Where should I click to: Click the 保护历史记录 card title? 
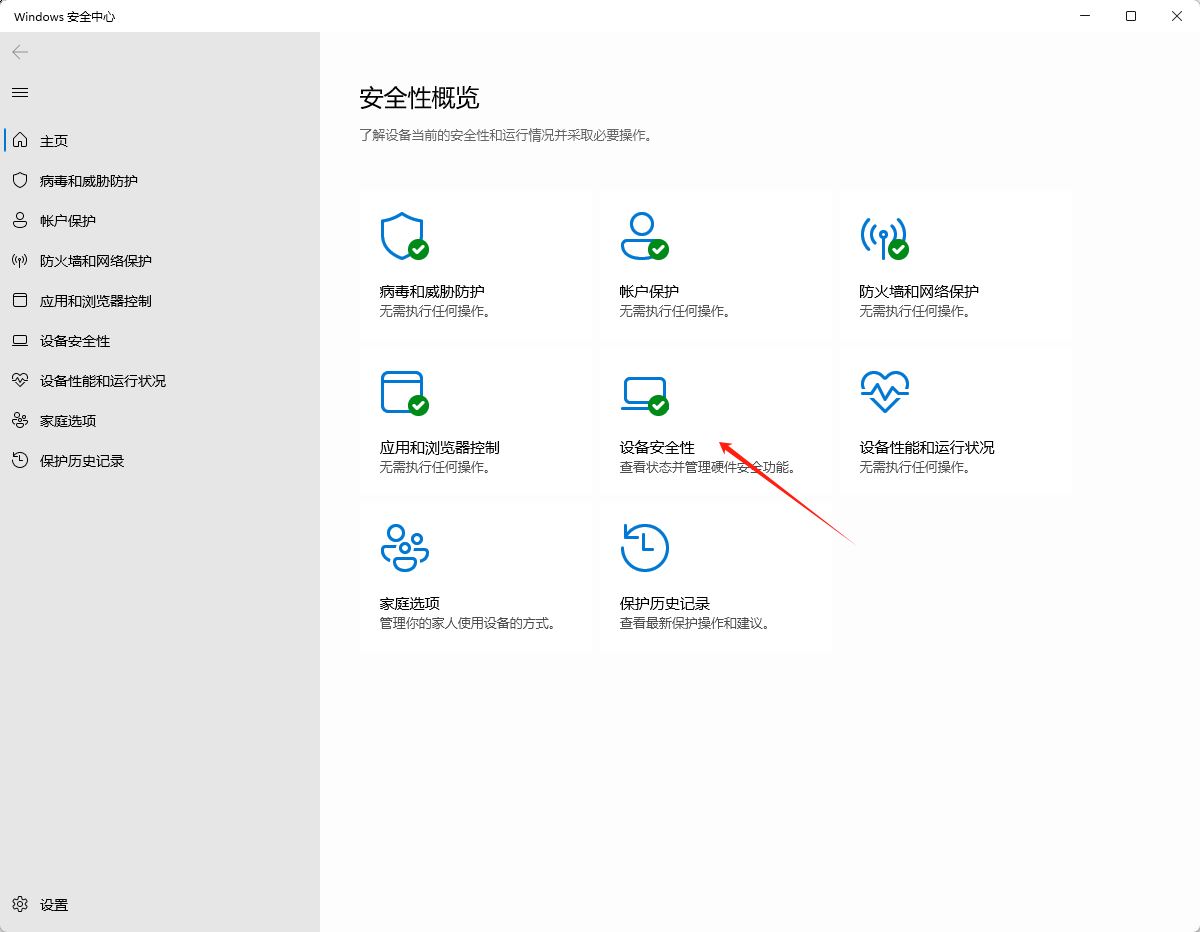tap(664, 604)
